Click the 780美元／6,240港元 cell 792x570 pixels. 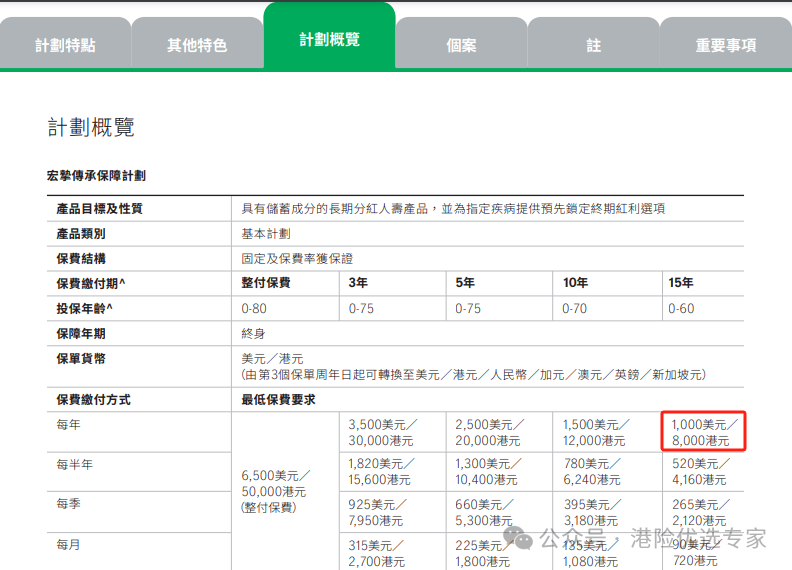[x=592, y=471]
